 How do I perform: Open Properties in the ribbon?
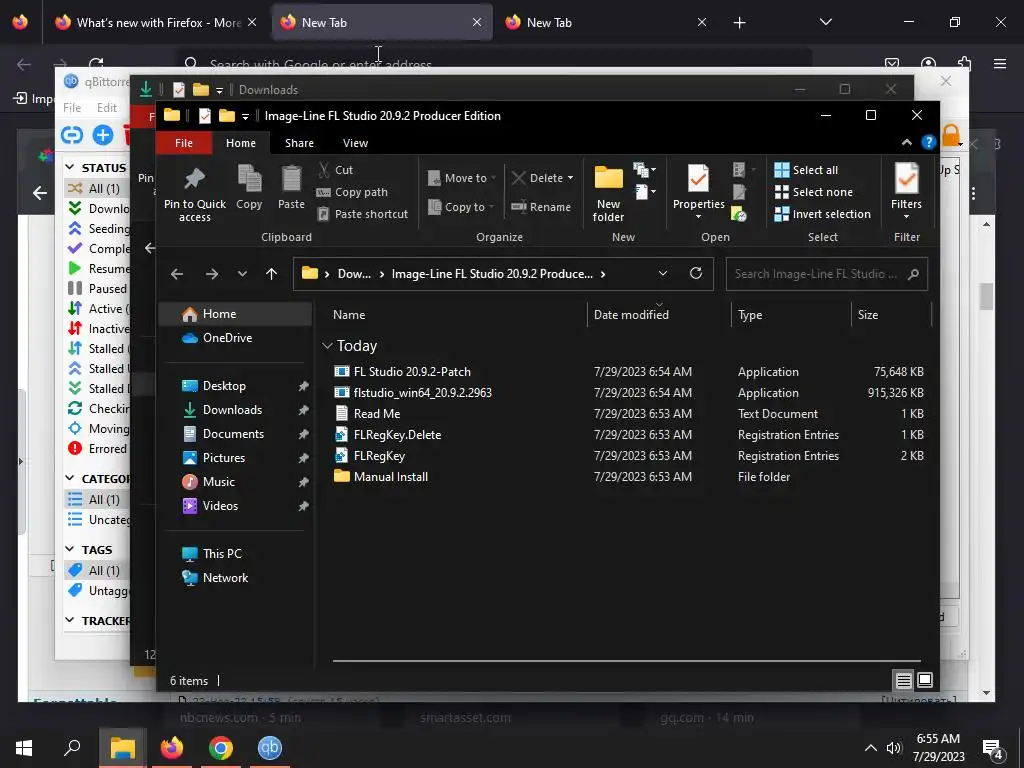click(698, 189)
